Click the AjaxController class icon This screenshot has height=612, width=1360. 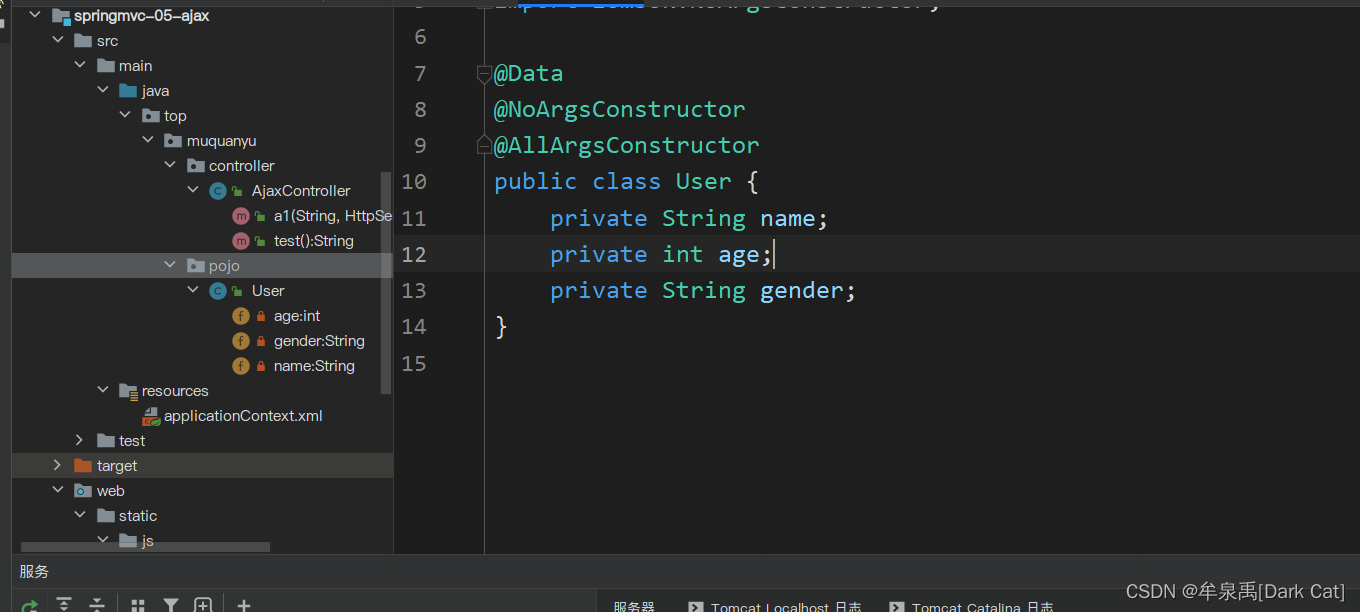pyautogui.click(x=218, y=190)
